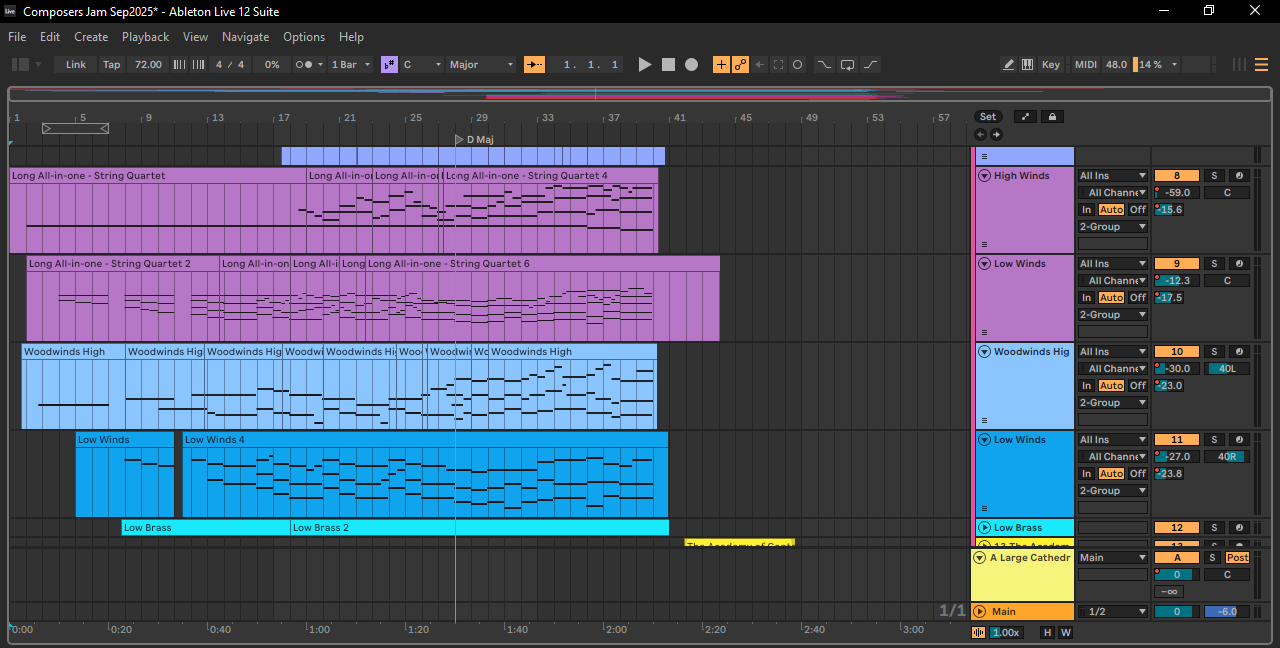Open the Create menu
This screenshot has width=1280, height=648.
(91, 37)
